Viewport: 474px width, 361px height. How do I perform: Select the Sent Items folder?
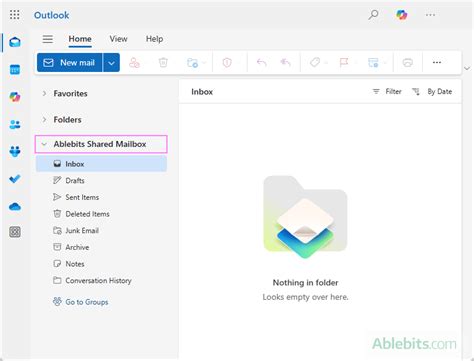101,197
